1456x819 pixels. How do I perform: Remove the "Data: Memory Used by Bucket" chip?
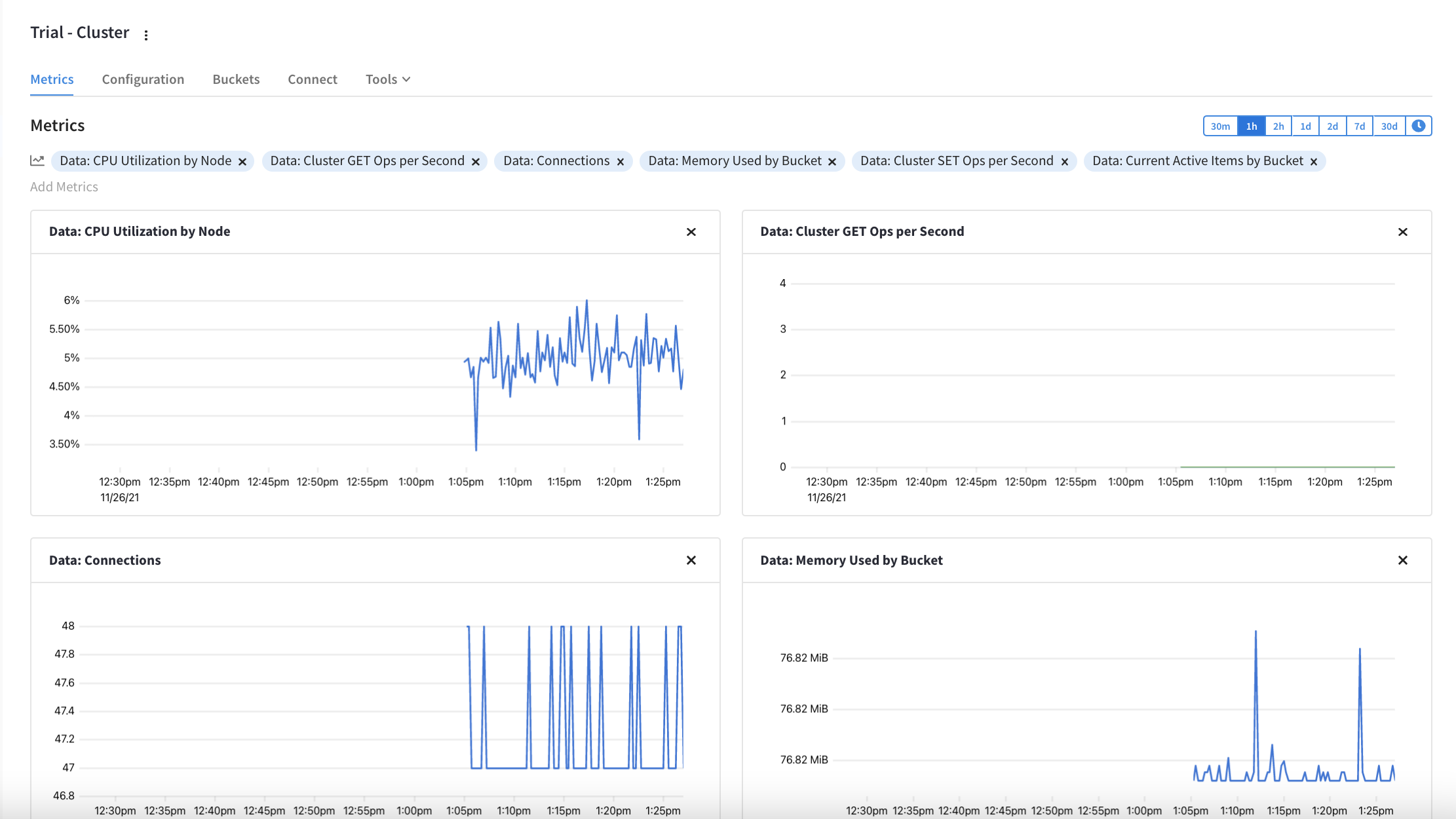[x=832, y=161]
